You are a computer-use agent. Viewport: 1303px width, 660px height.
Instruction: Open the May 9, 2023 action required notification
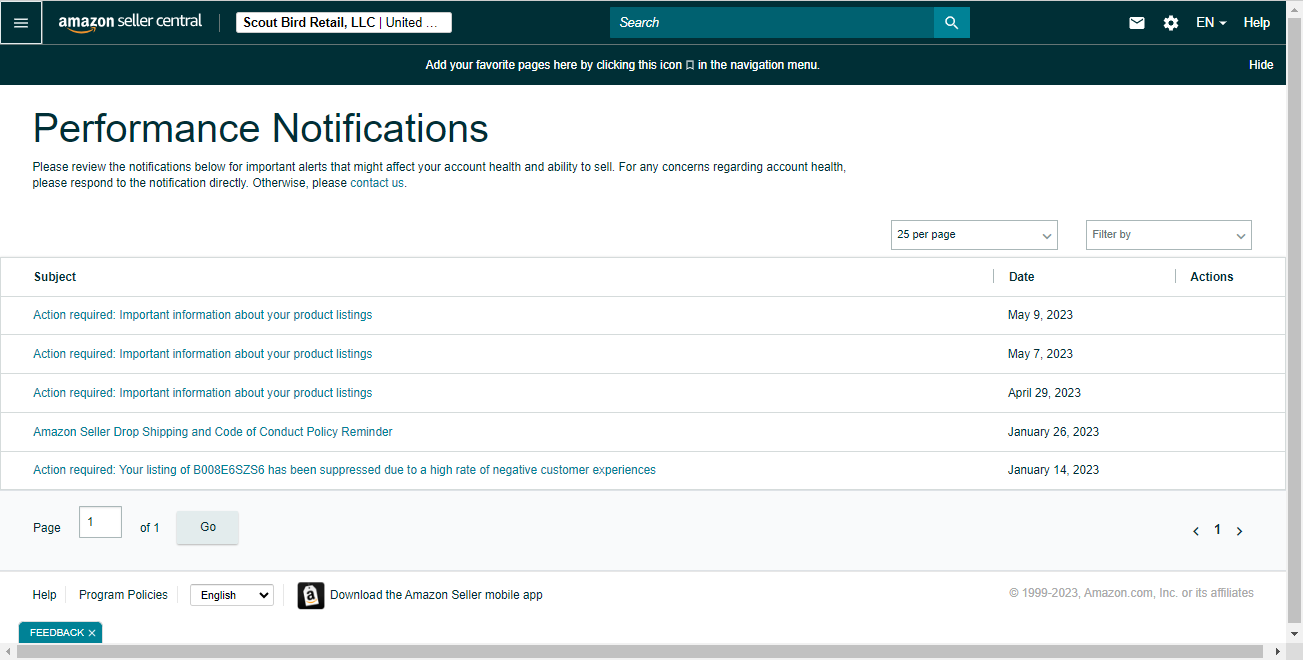pyautogui.click(x=202, y=315)
